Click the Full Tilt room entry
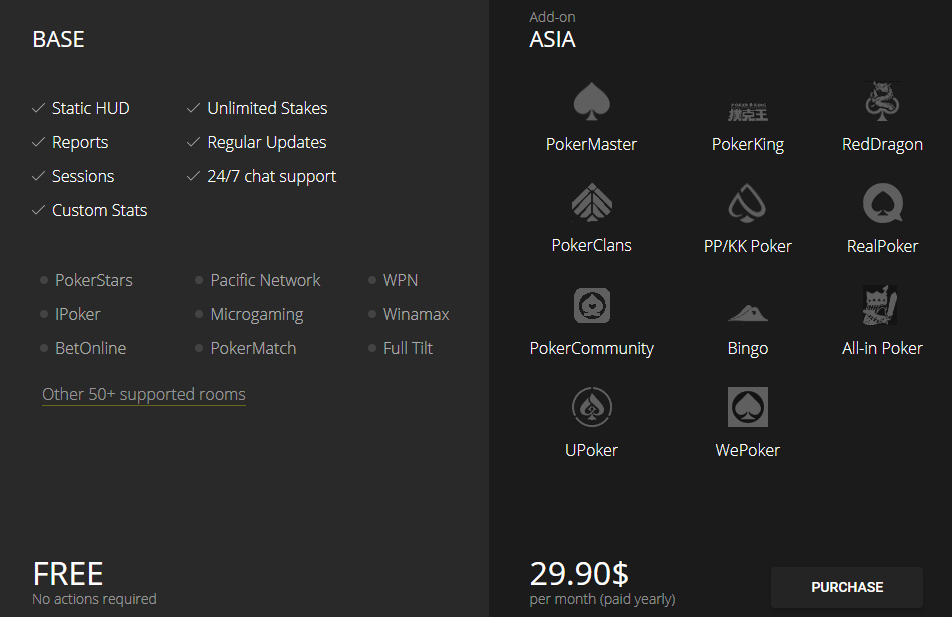 click(x=408, y=348)
